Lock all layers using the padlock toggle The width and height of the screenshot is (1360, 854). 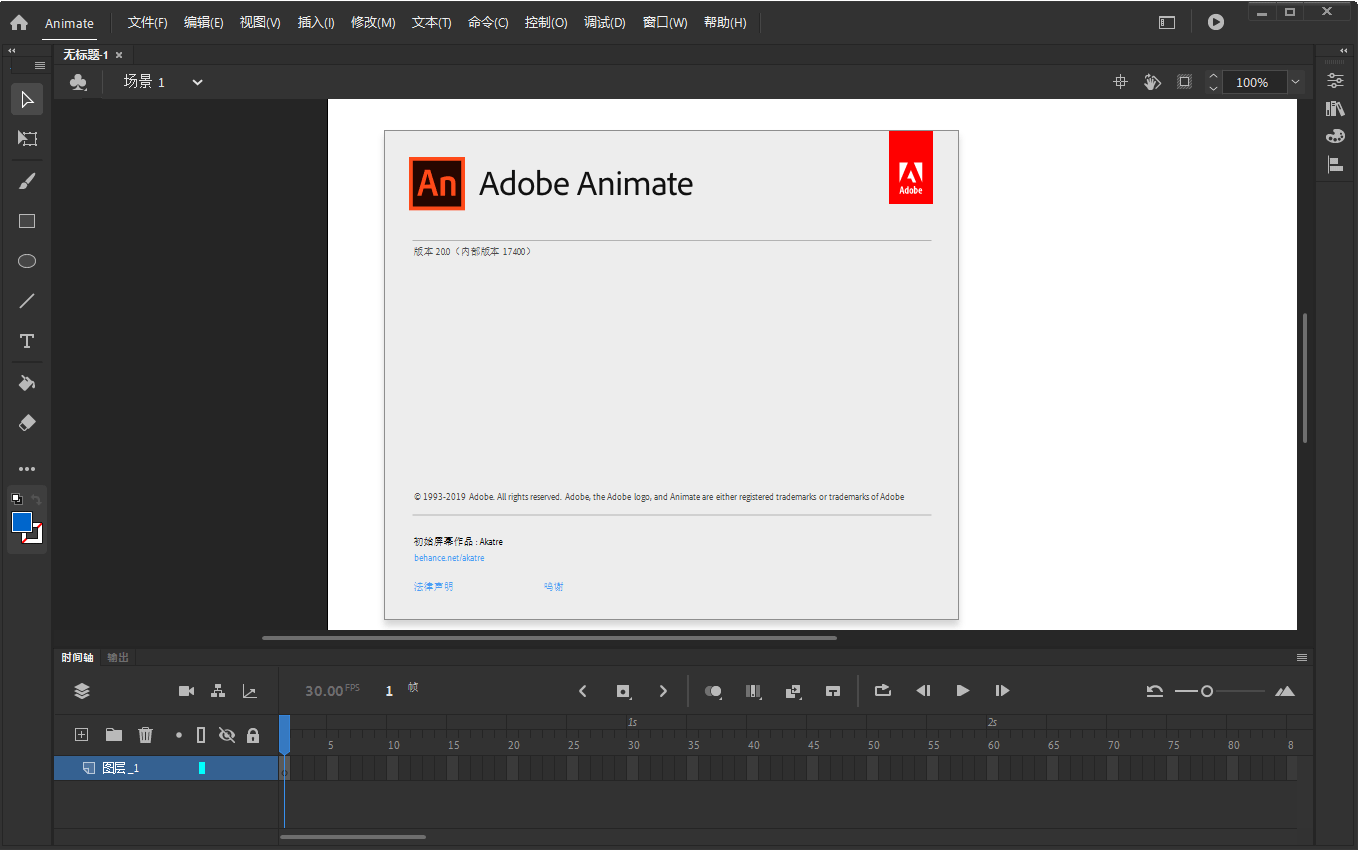253,734
